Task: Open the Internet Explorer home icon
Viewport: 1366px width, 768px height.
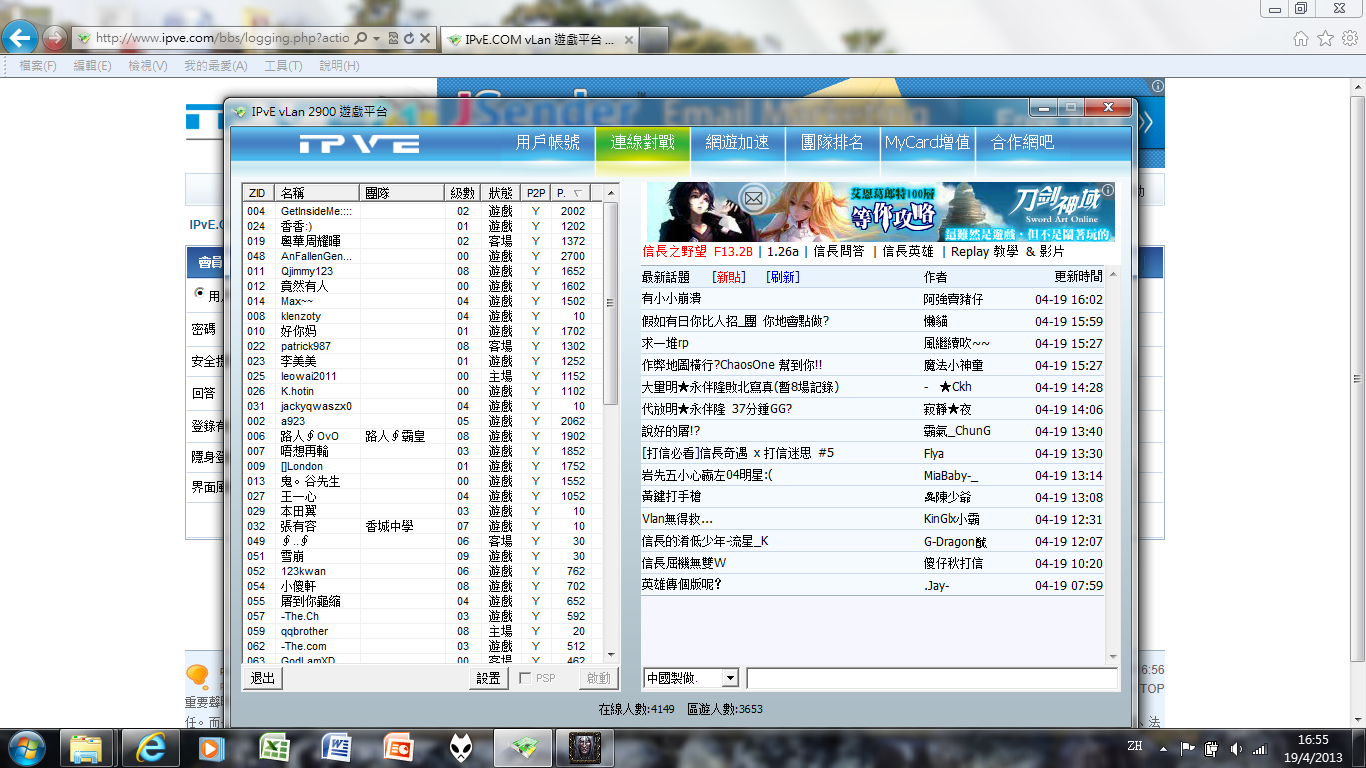Action: [x=1300, y=38]
